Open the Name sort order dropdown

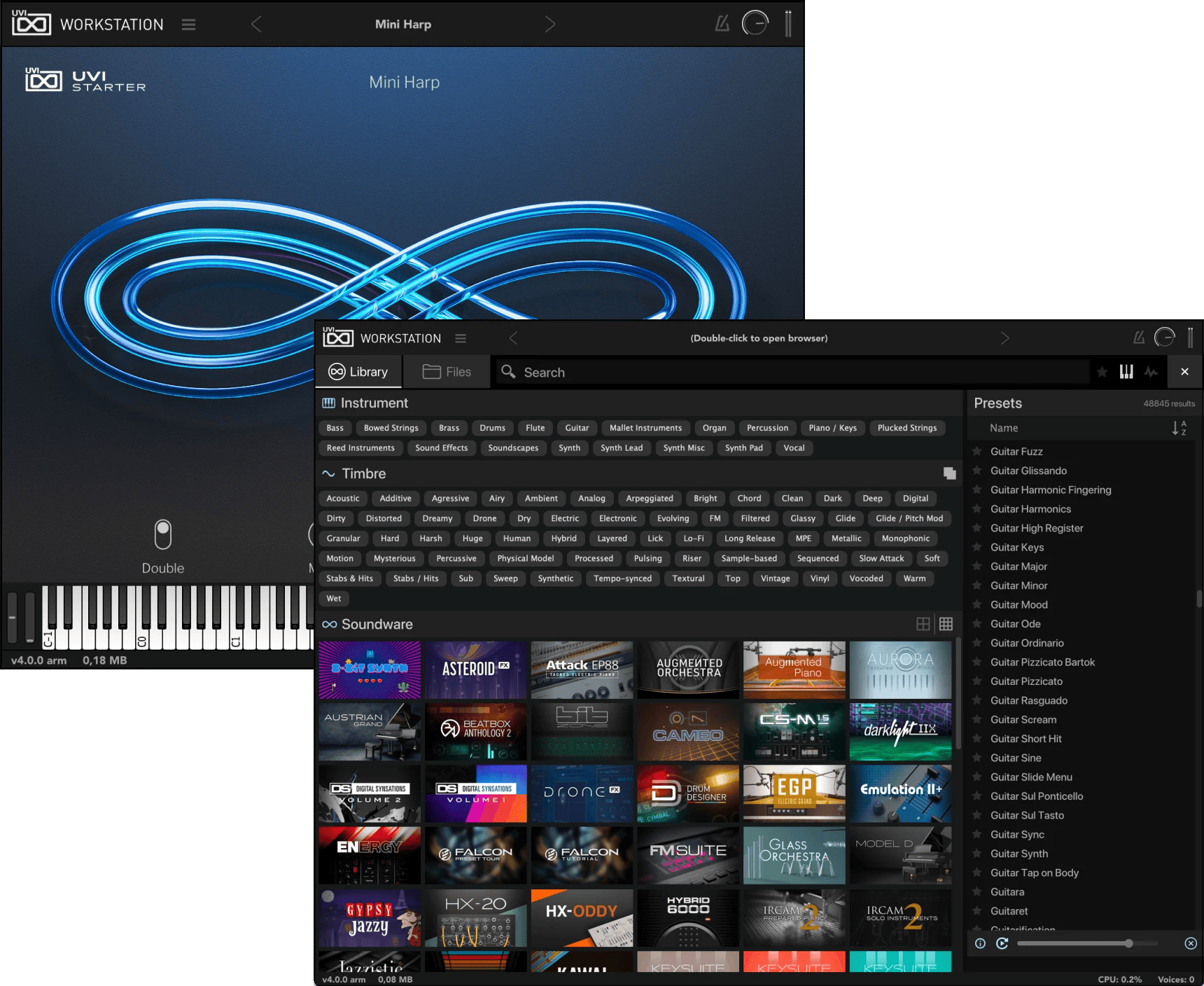coord(1179,428)
